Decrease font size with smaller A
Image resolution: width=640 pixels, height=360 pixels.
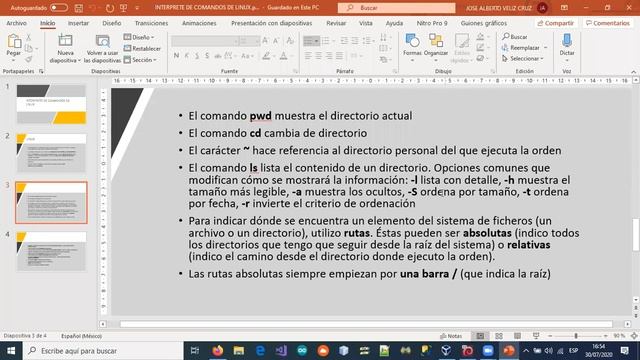point(276,40)
